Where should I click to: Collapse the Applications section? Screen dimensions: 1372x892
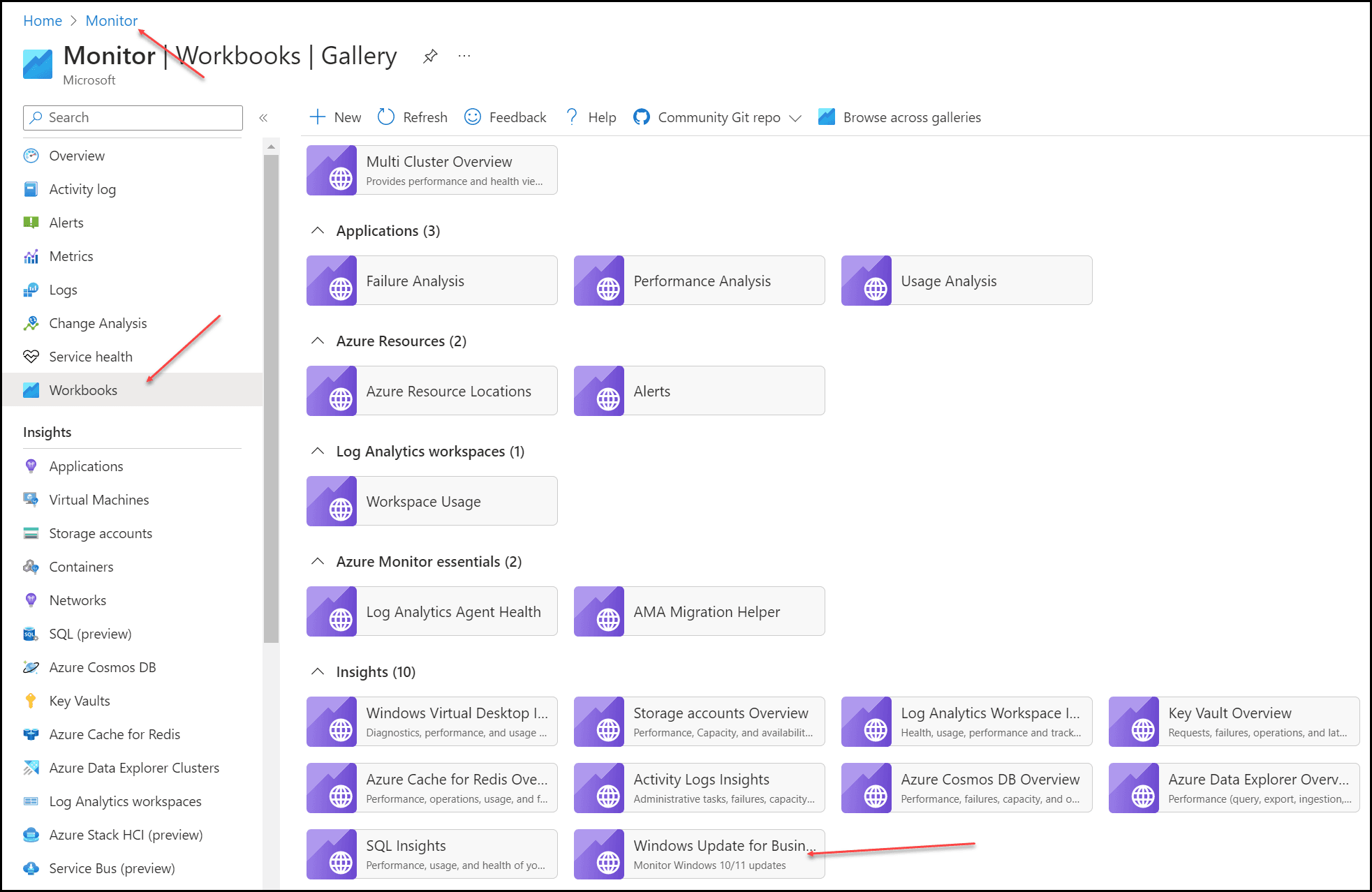(318, 230)
